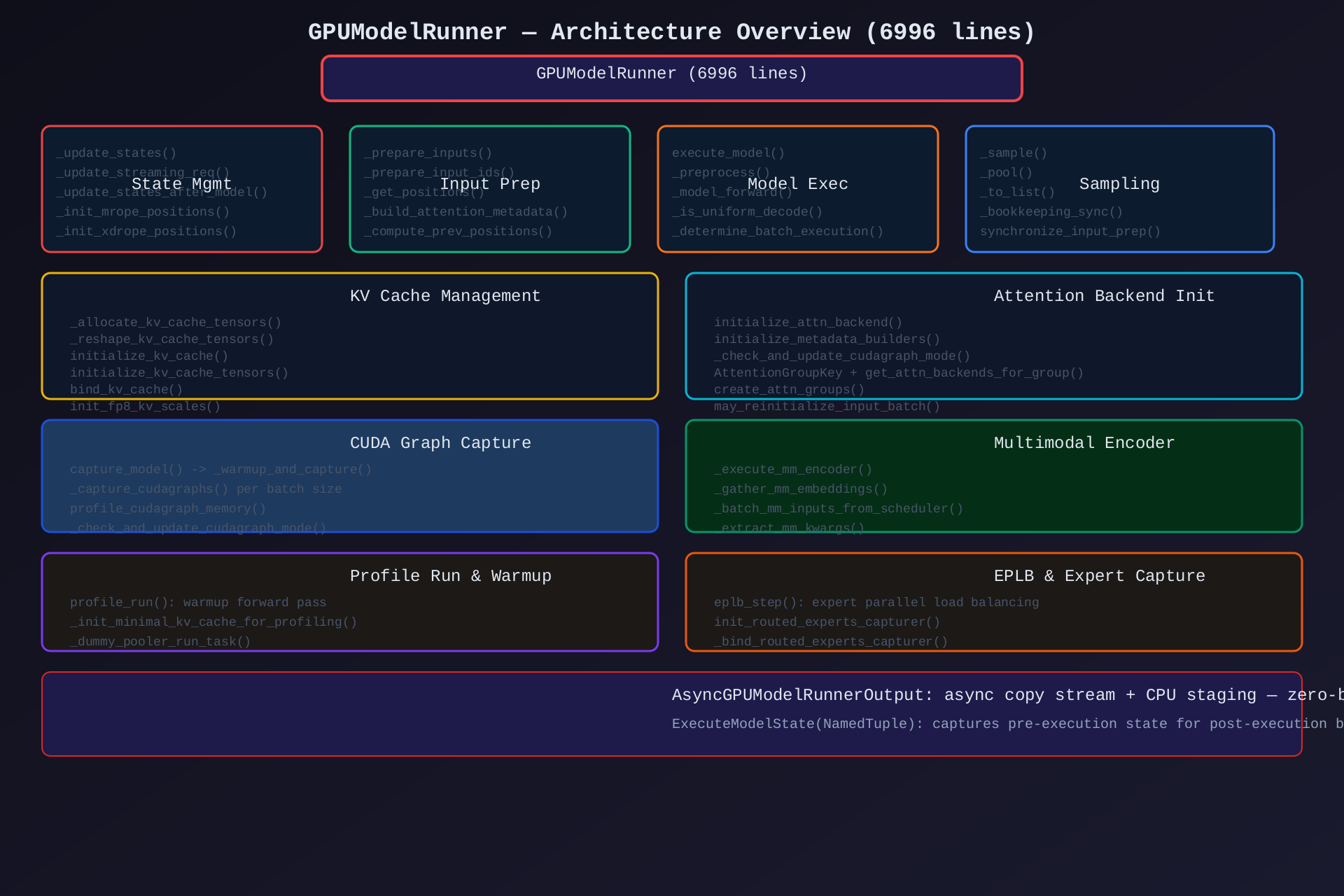1344x896 pixels.
Task: Click the profile_run(): warmup forward pass line
Action: tap(197, 603)
